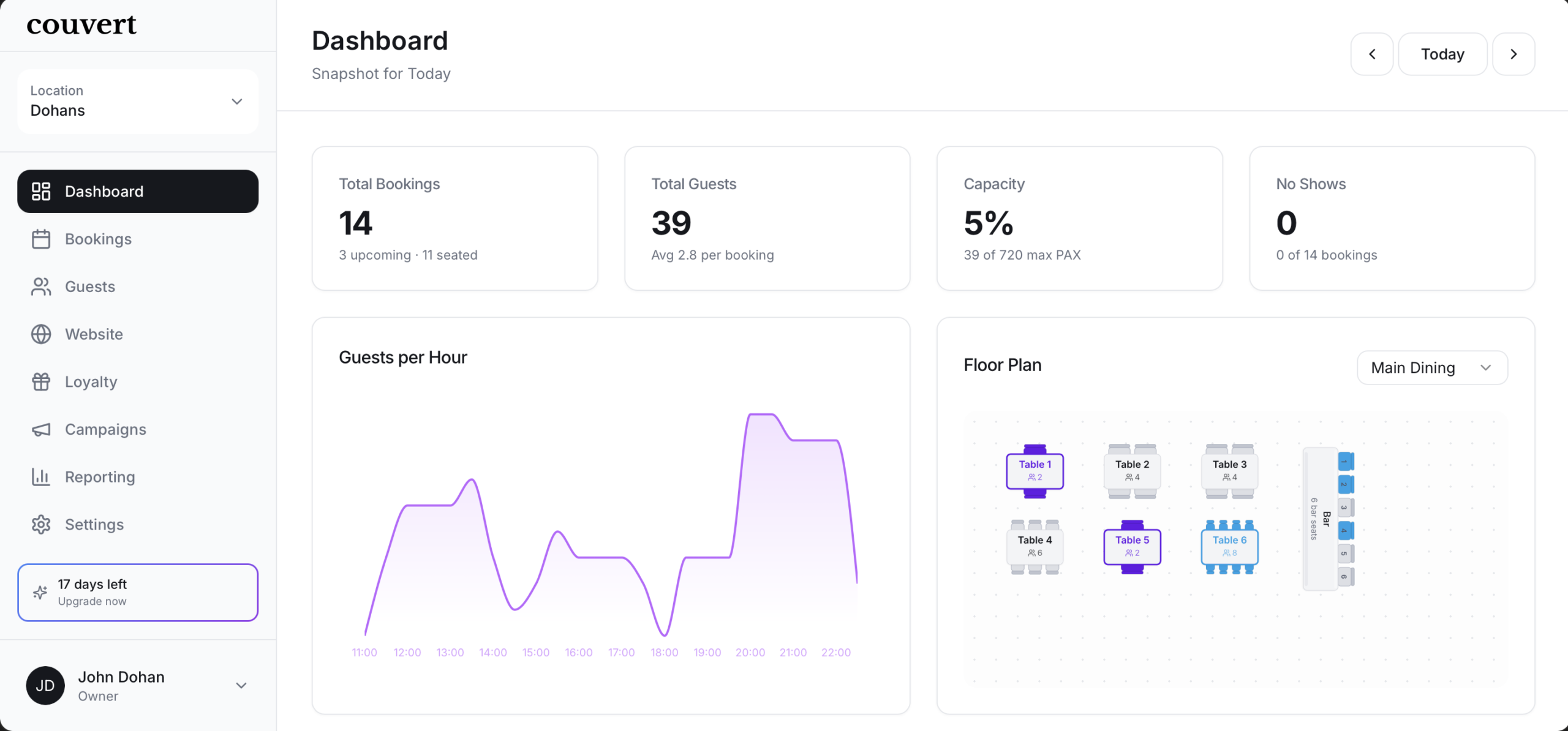Open the Main Dining floor plan dropdown
The height and width of the screenshot is (731, 1568).
click(1431, 367)
